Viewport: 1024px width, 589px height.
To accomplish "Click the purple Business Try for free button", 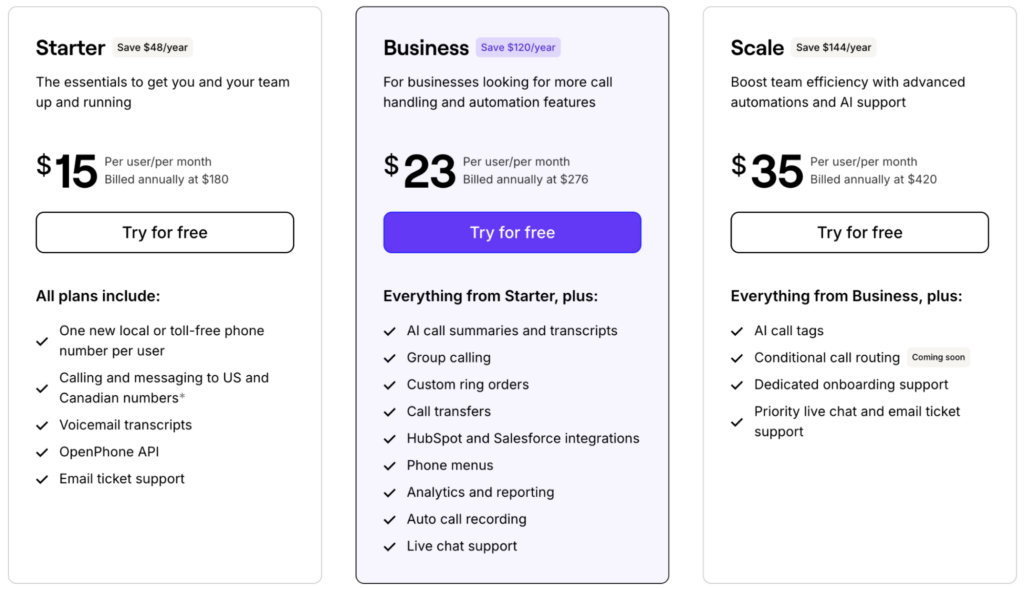I will pos(512,232).
